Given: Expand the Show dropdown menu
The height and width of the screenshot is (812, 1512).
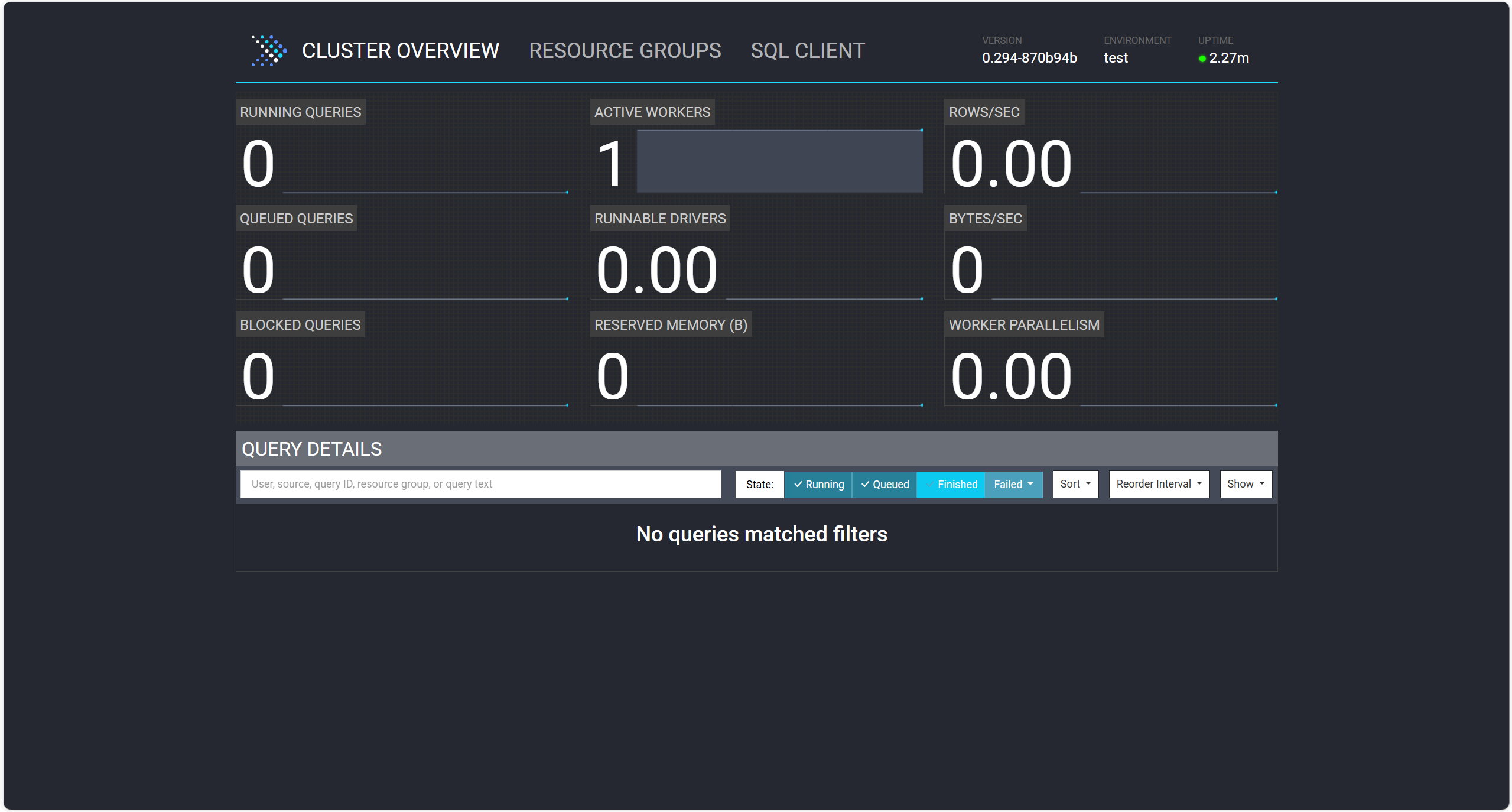Looking at the screenshot, I should (1246, 484).
